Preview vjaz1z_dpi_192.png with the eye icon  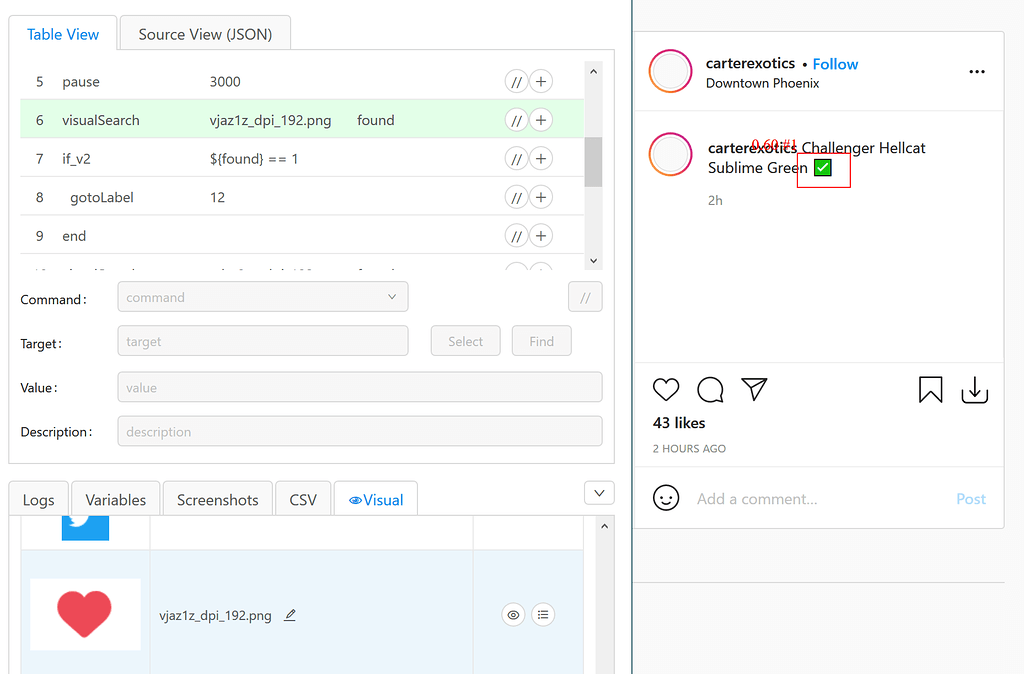(x=513, y=614)
